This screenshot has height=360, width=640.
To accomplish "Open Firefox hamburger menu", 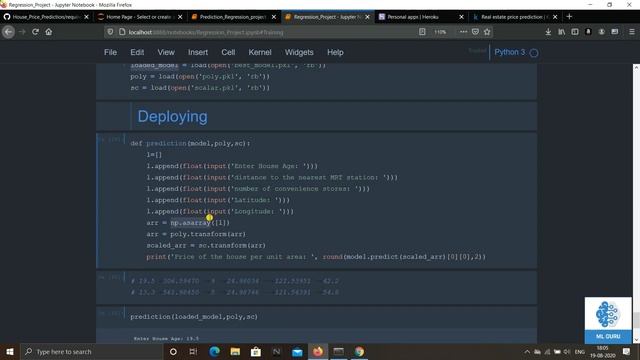I will click(x=632, y=32).
